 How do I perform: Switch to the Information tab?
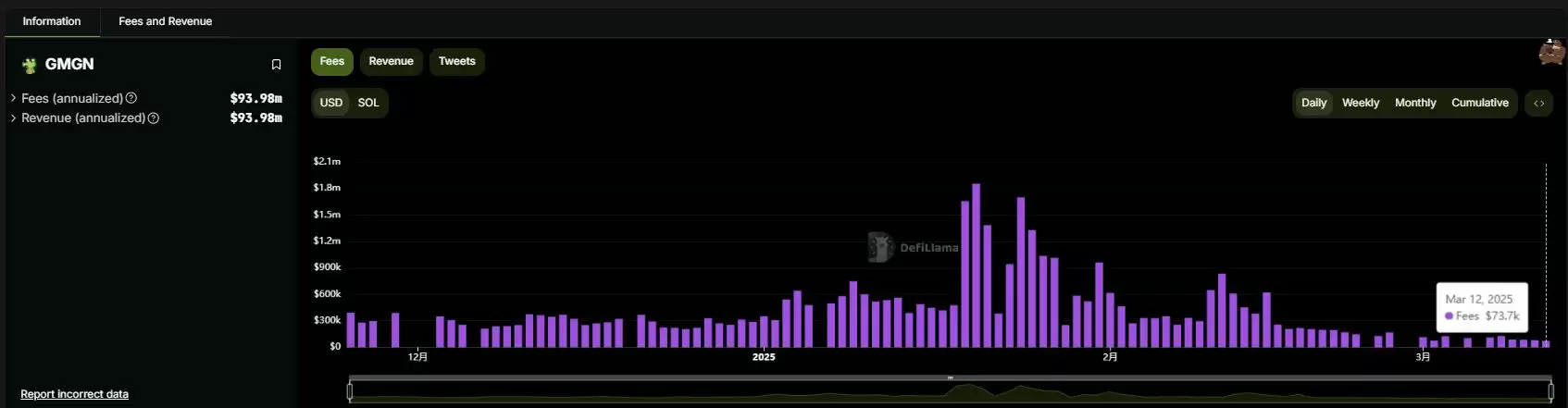(x=52, y=21)
